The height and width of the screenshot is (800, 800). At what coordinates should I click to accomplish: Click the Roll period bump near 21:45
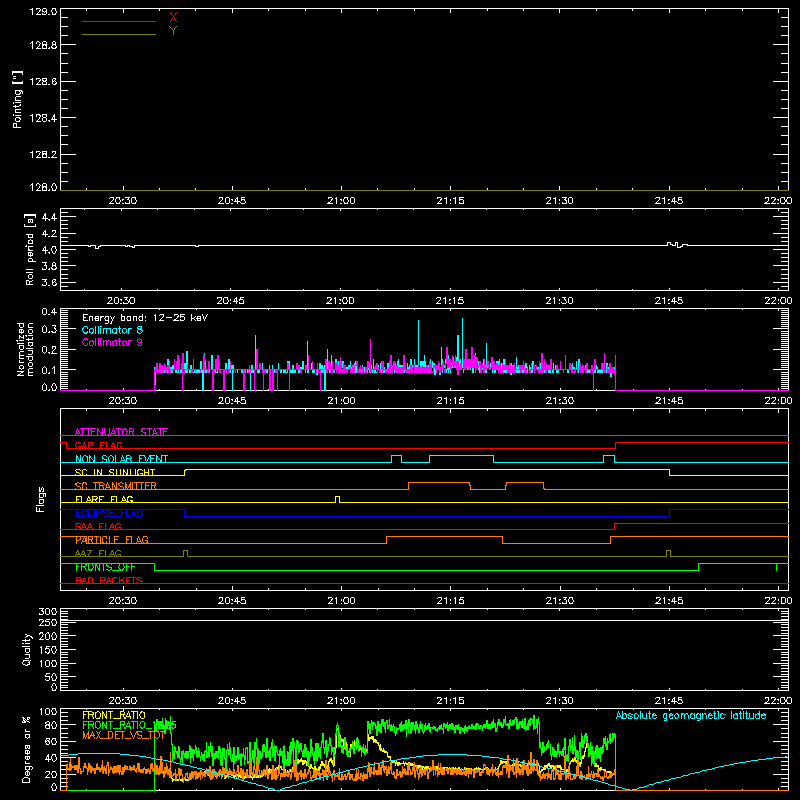point(677,245)
